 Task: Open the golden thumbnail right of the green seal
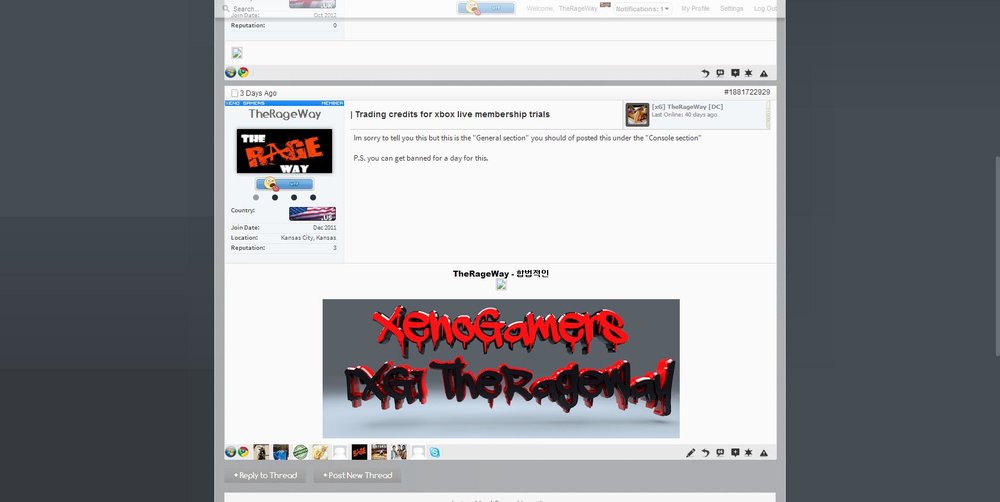[320, 452]
